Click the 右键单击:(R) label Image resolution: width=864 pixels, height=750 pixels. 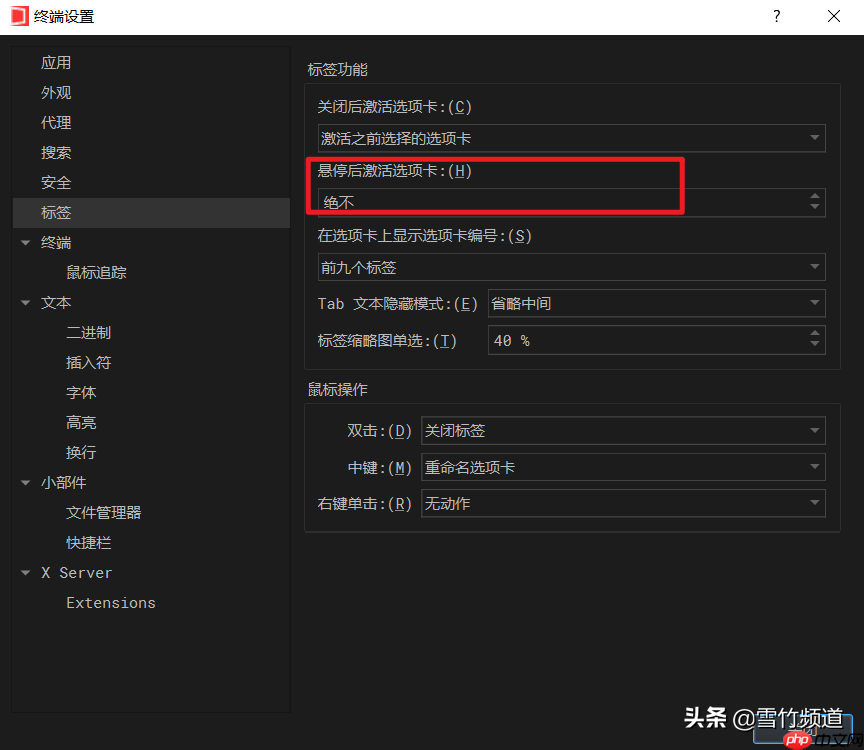pyautogui.click(x=364, y=504)
